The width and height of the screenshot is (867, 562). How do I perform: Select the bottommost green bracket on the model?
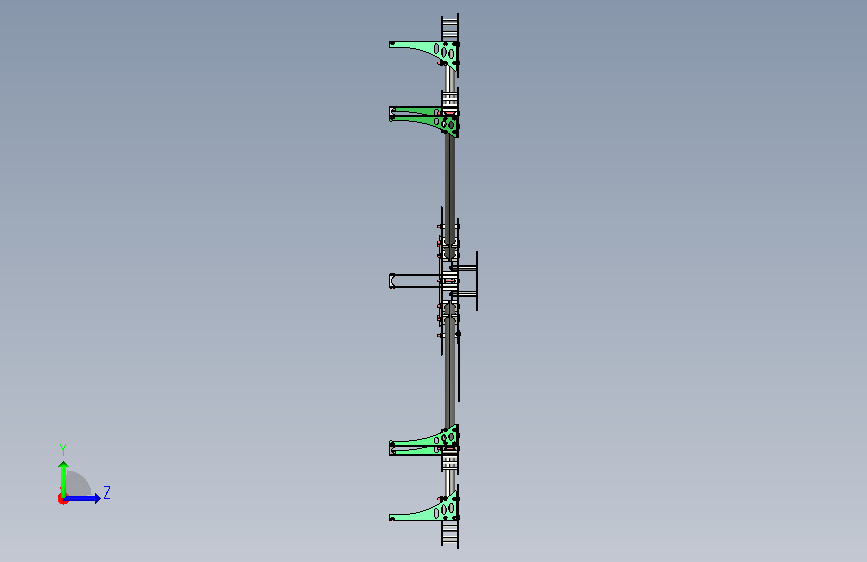[x=425, y=508]
